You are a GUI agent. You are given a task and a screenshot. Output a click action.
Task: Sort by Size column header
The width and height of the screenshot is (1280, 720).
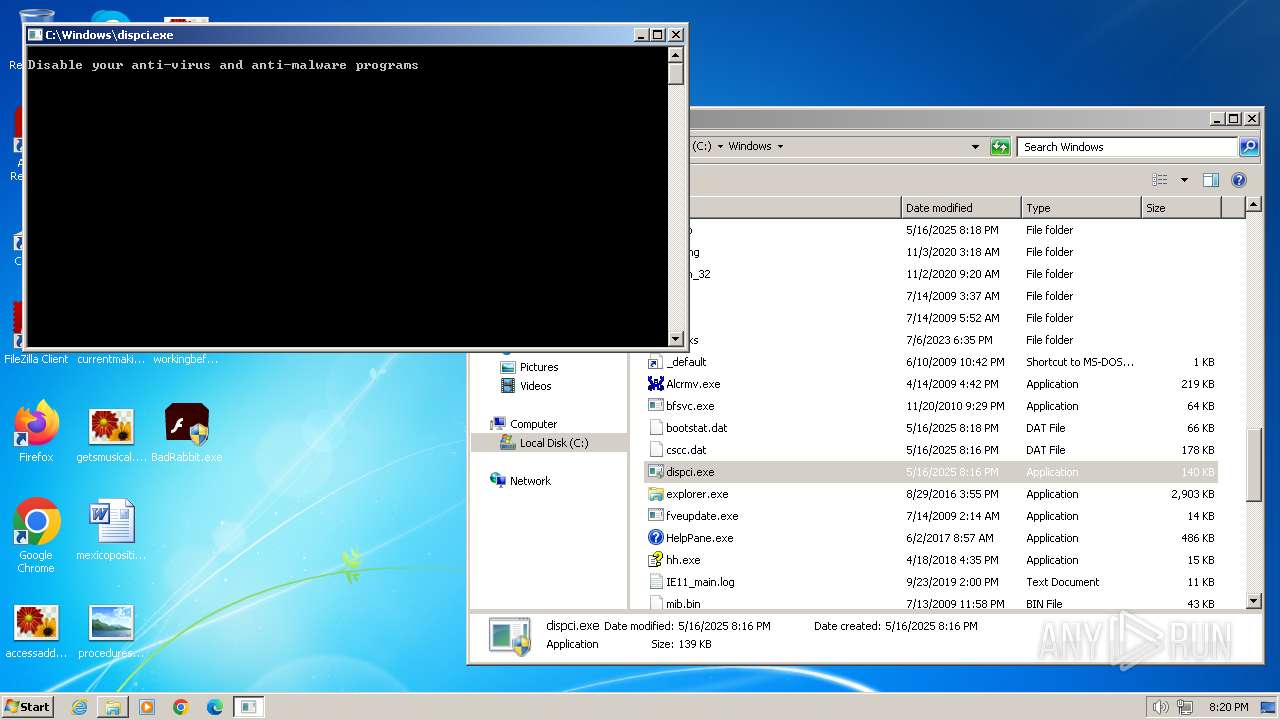[x=1181, y=208]
